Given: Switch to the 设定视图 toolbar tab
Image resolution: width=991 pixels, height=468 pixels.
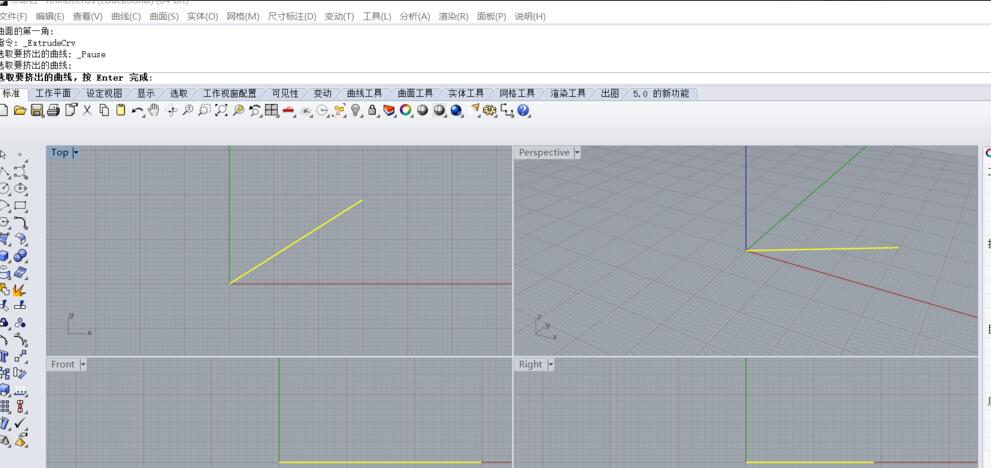Looking at the screenshot, I should [104, 94].
